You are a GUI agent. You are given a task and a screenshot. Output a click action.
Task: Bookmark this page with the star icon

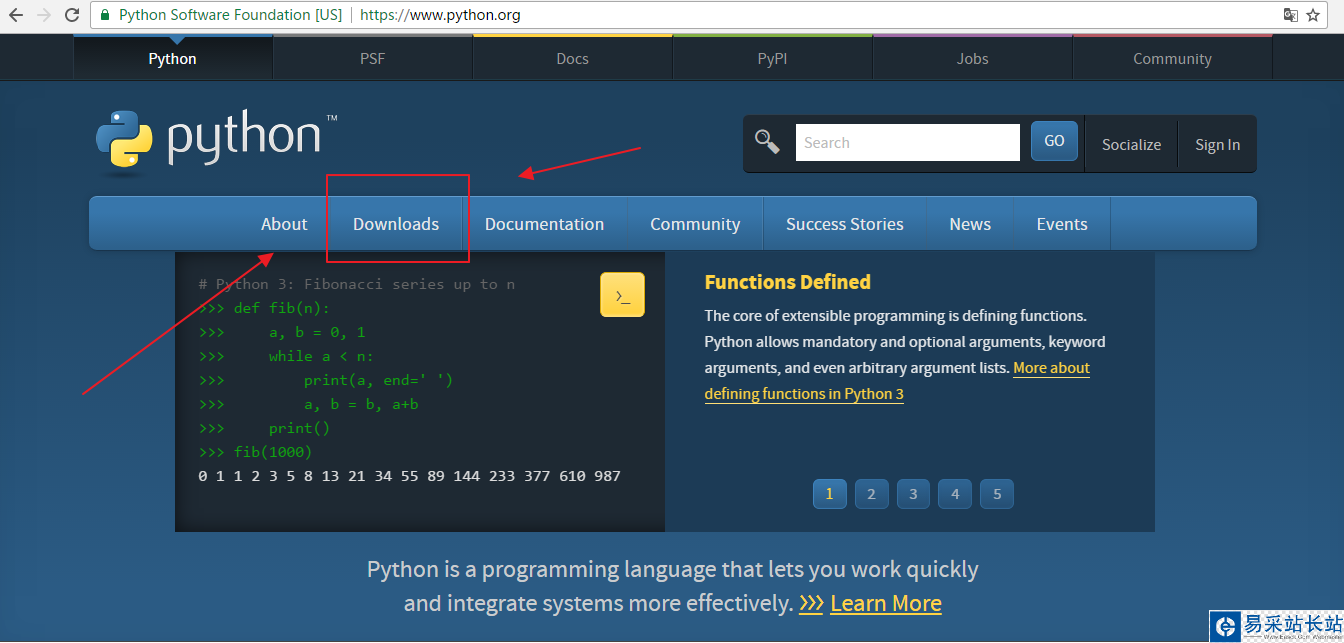point(1313,15)
